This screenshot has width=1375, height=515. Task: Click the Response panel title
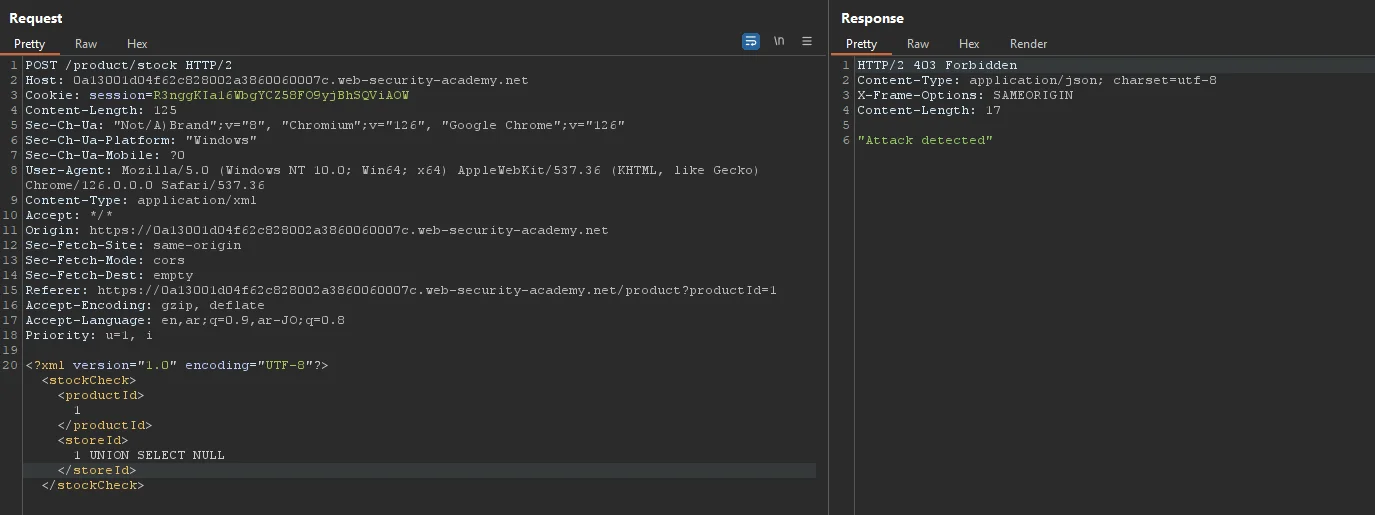[872, 18]
